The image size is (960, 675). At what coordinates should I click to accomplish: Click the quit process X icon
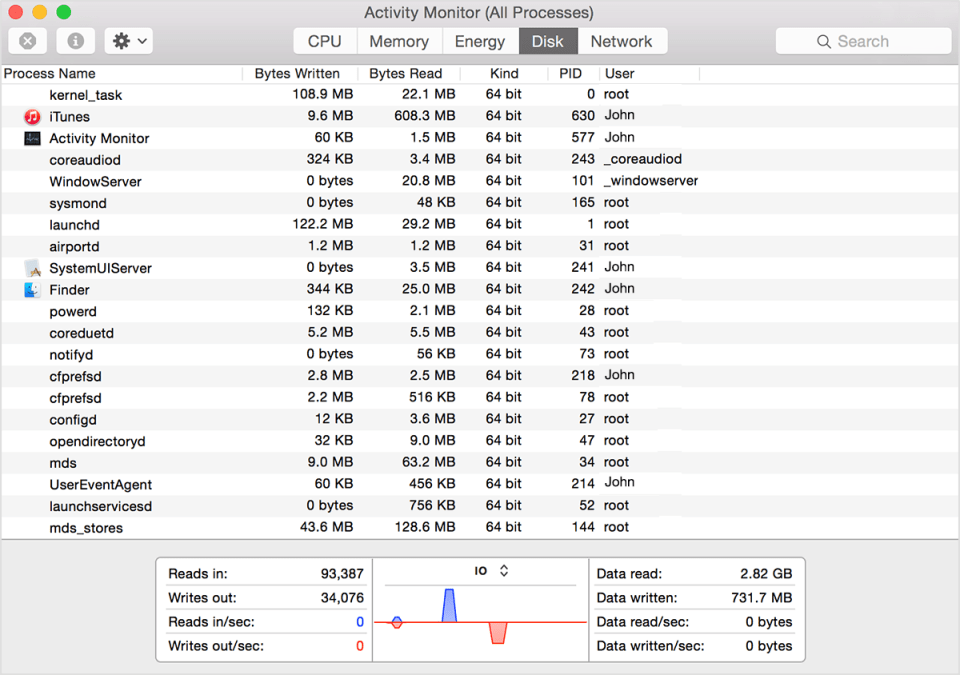[x=27, y=40]
